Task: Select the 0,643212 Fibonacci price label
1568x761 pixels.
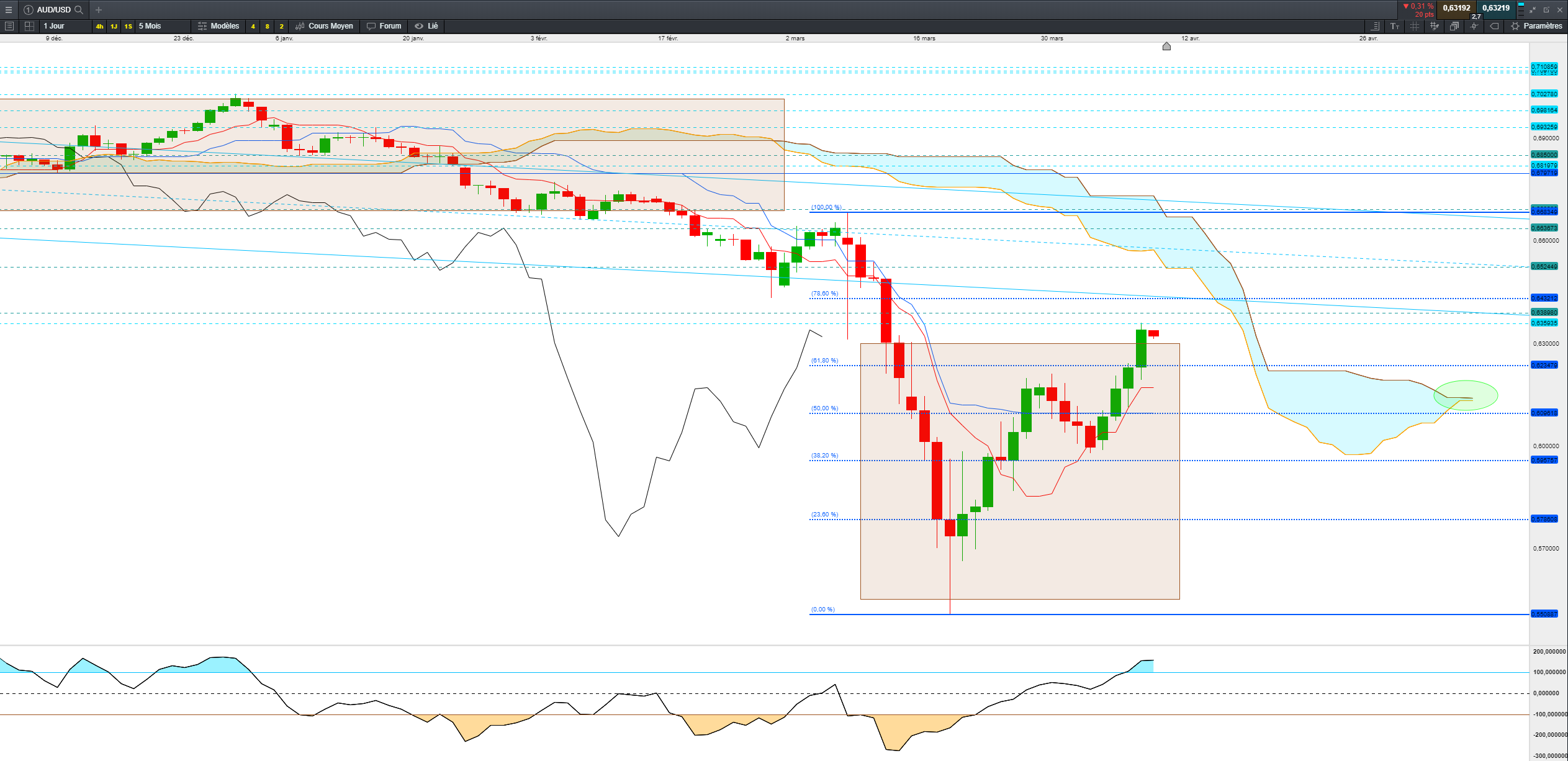Action: pyautogui.click(x=1544, y=299)
